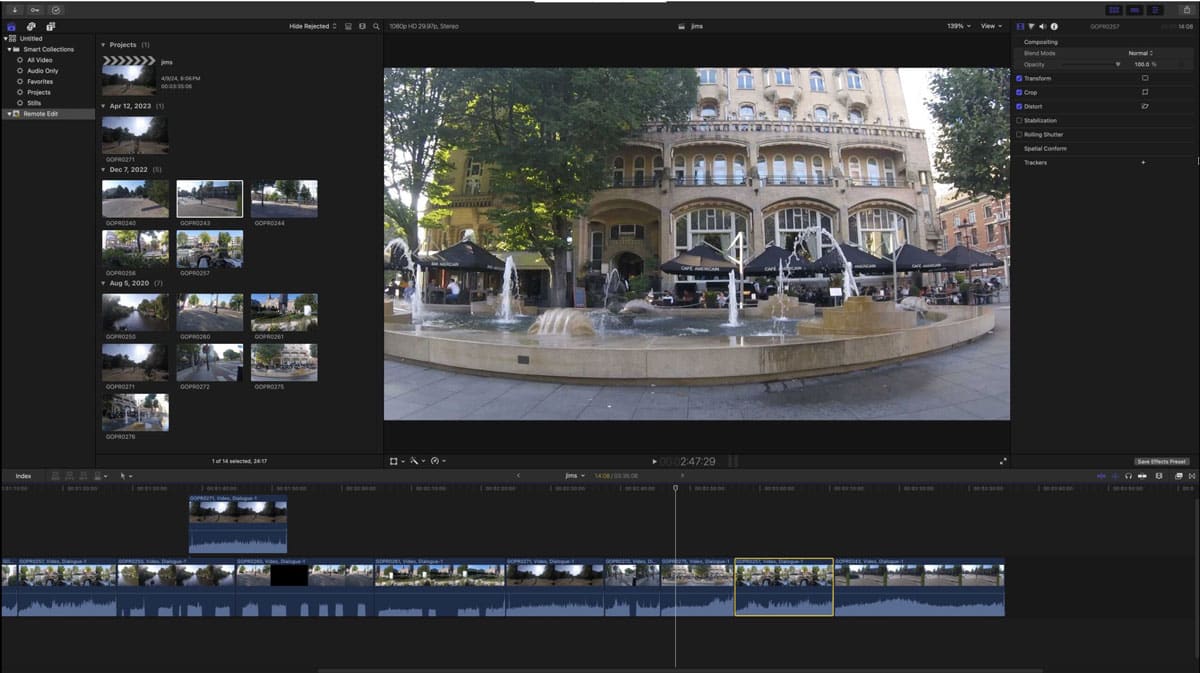
Task: Open the Blend Mode Normal dropdown
Action: [1141, 53]
